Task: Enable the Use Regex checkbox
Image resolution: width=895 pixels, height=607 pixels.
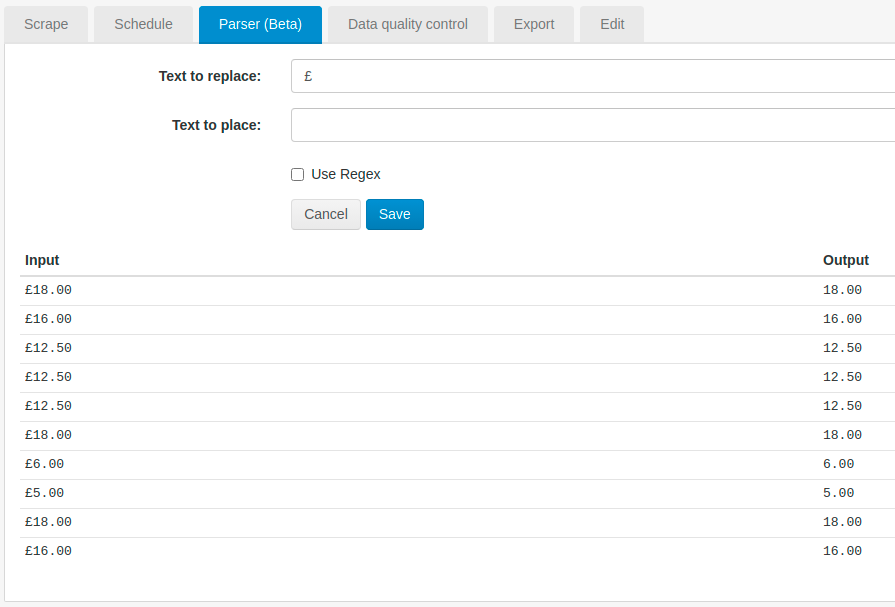Action: (297, 174)
